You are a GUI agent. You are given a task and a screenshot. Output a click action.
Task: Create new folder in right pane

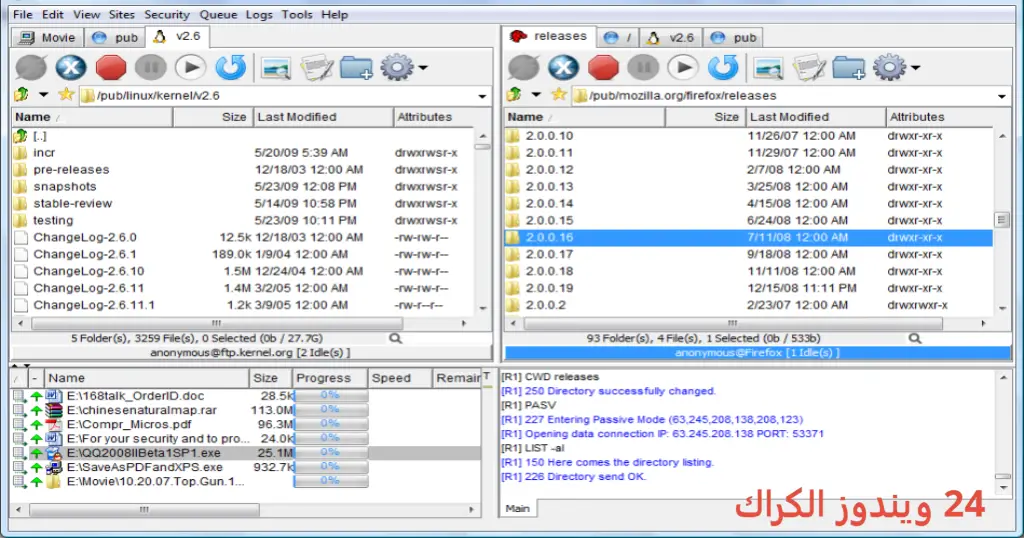pyautogui.click(x=849, y=68)
